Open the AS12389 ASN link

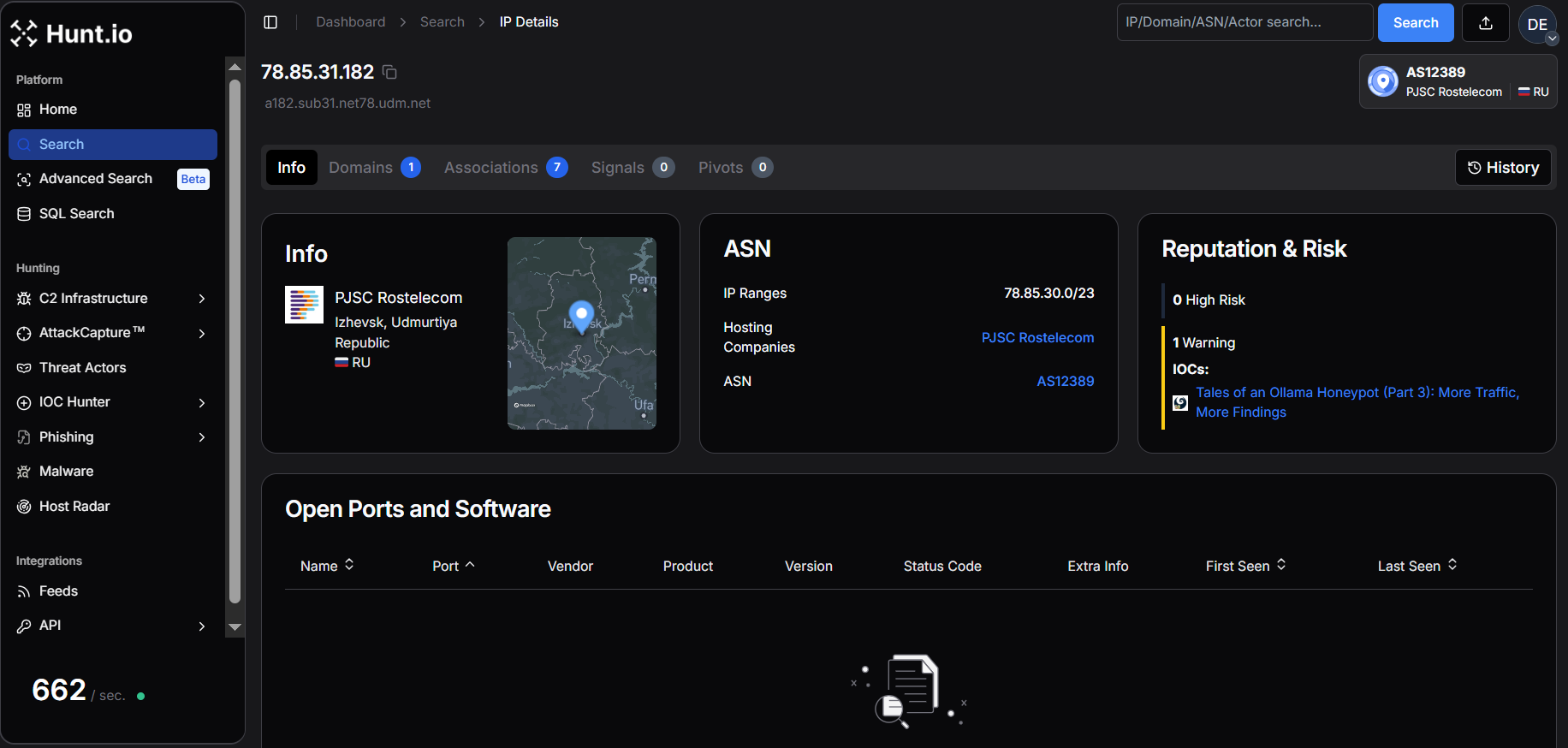pyautogui.click(x=1065, y=382)
